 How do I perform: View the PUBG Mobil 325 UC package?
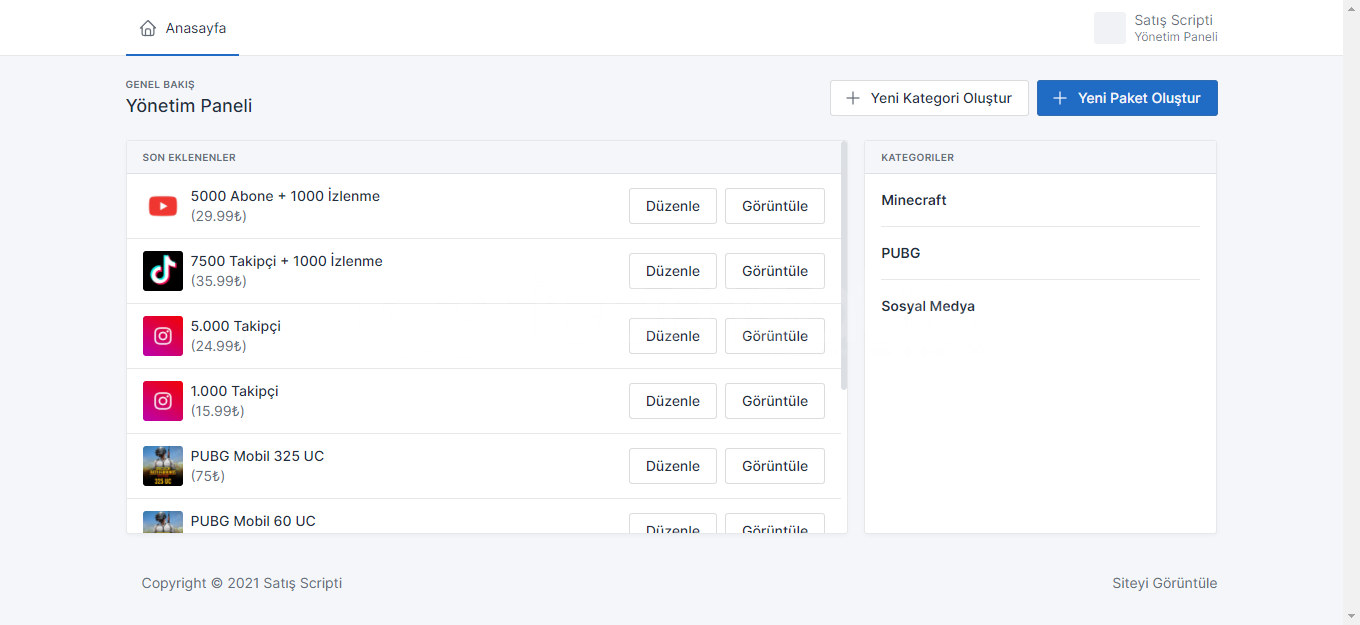[x=775, y=466]
